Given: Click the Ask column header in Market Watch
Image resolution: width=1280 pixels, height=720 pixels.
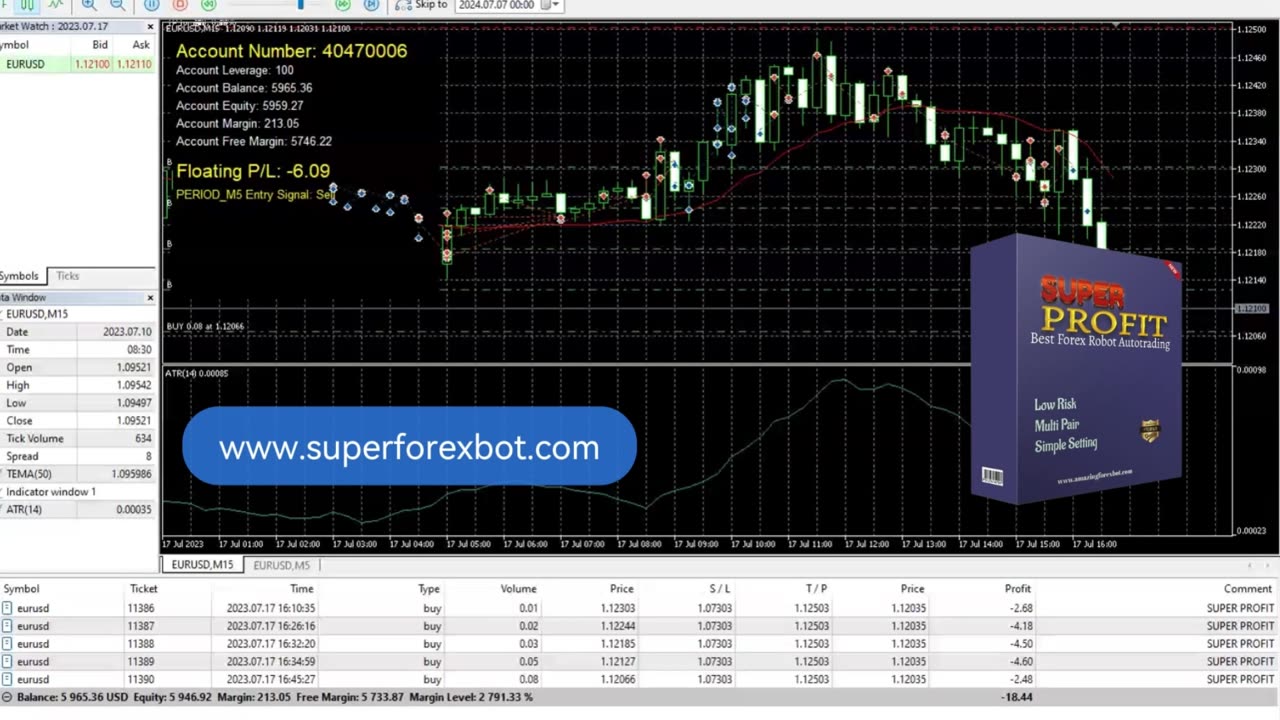Looking at the screenshot, I should pos(141,45).
